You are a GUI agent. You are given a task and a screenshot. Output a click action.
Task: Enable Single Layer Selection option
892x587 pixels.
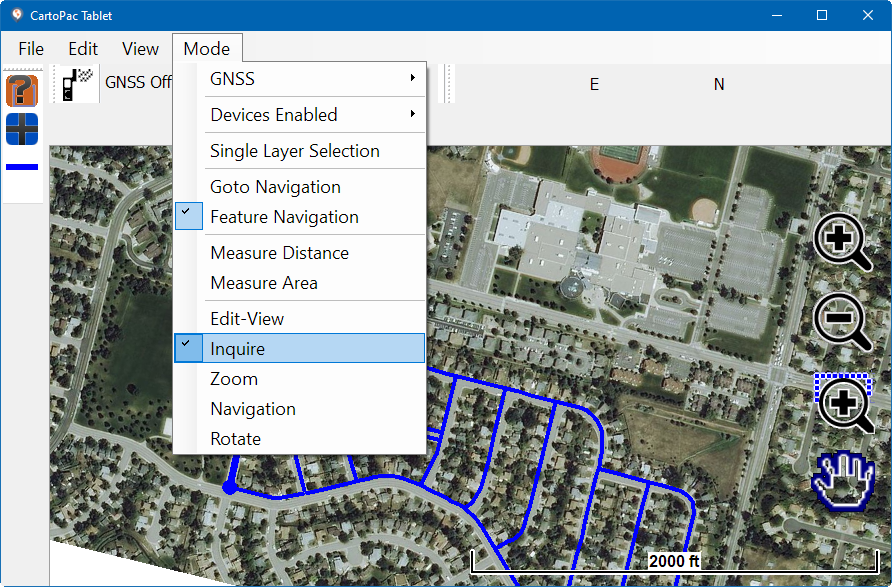click(294, 151)
